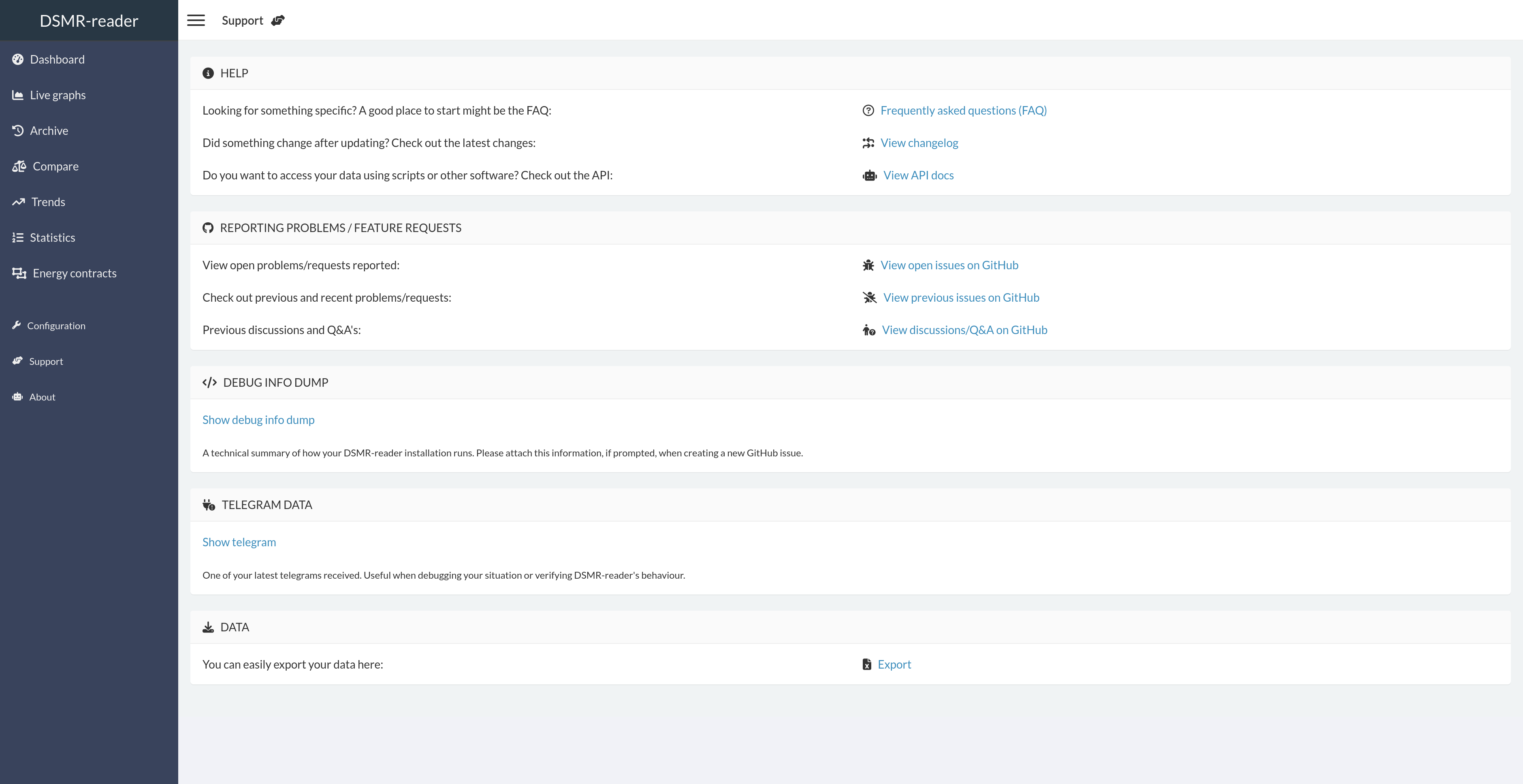Click the HELP section heading text
This screenshot has height=784, width=1523.
234,73
